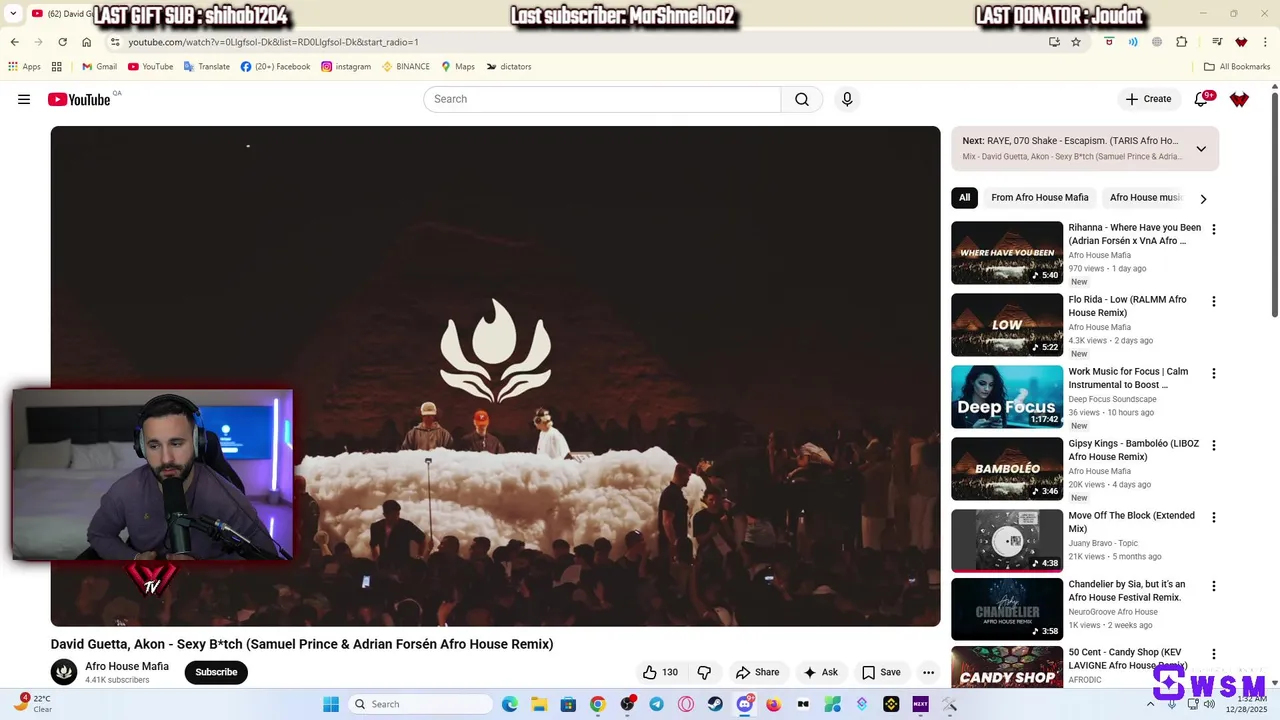Go back with the browser back arrow

click(14, 42)
